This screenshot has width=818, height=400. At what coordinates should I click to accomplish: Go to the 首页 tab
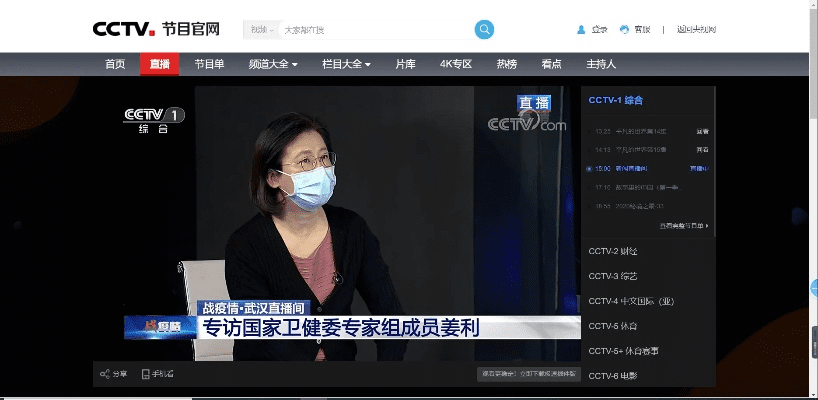click(x=115, y=64)
